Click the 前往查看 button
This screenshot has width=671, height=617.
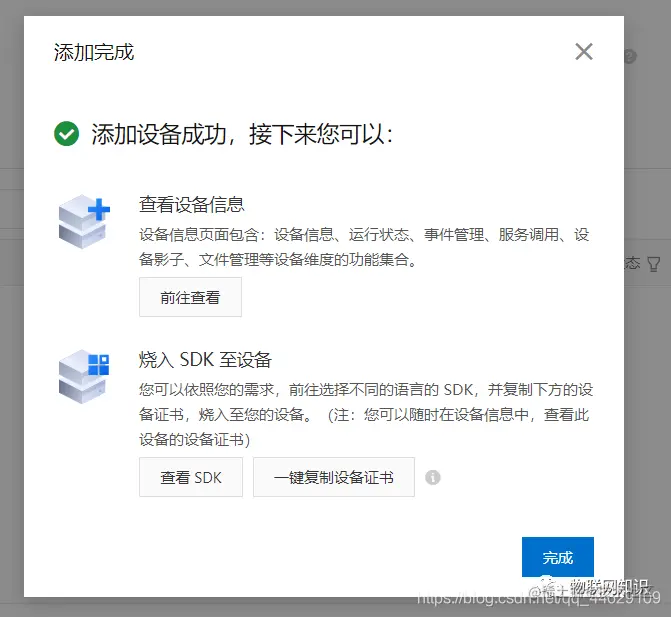(x=190, y=297)
